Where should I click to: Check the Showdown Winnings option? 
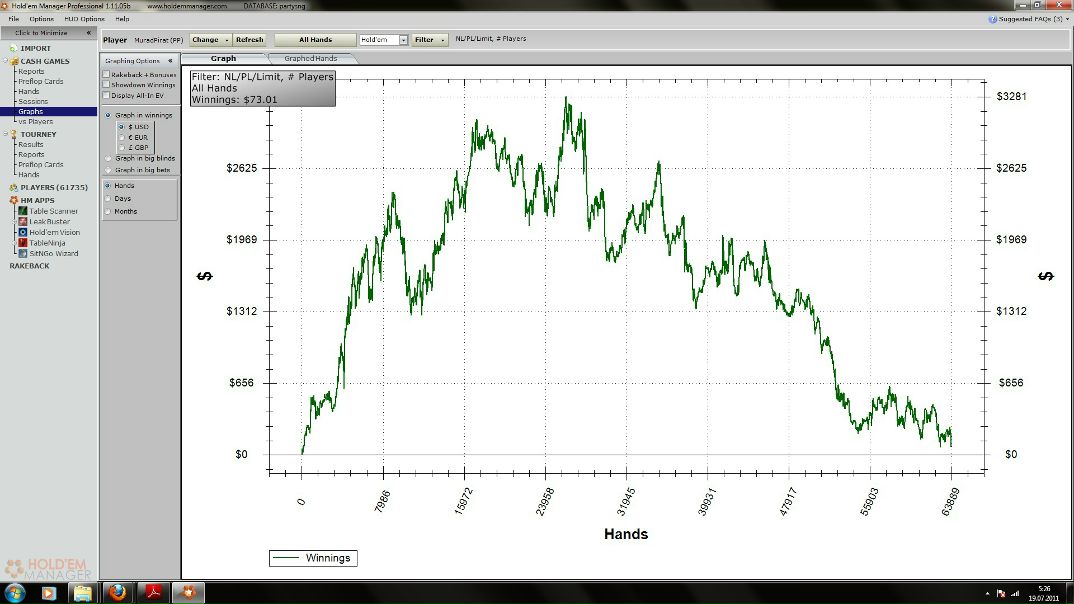pyautogui.click(x=107, y=85)
